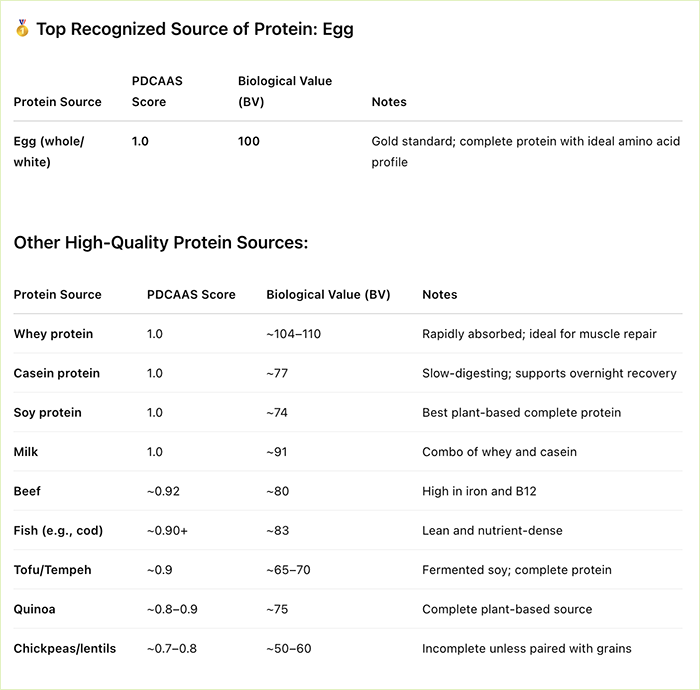The width and height of the screenshot is (700, 690).
Task: Click the 'Casein protein' row label
Action: [x=56, y=373]
